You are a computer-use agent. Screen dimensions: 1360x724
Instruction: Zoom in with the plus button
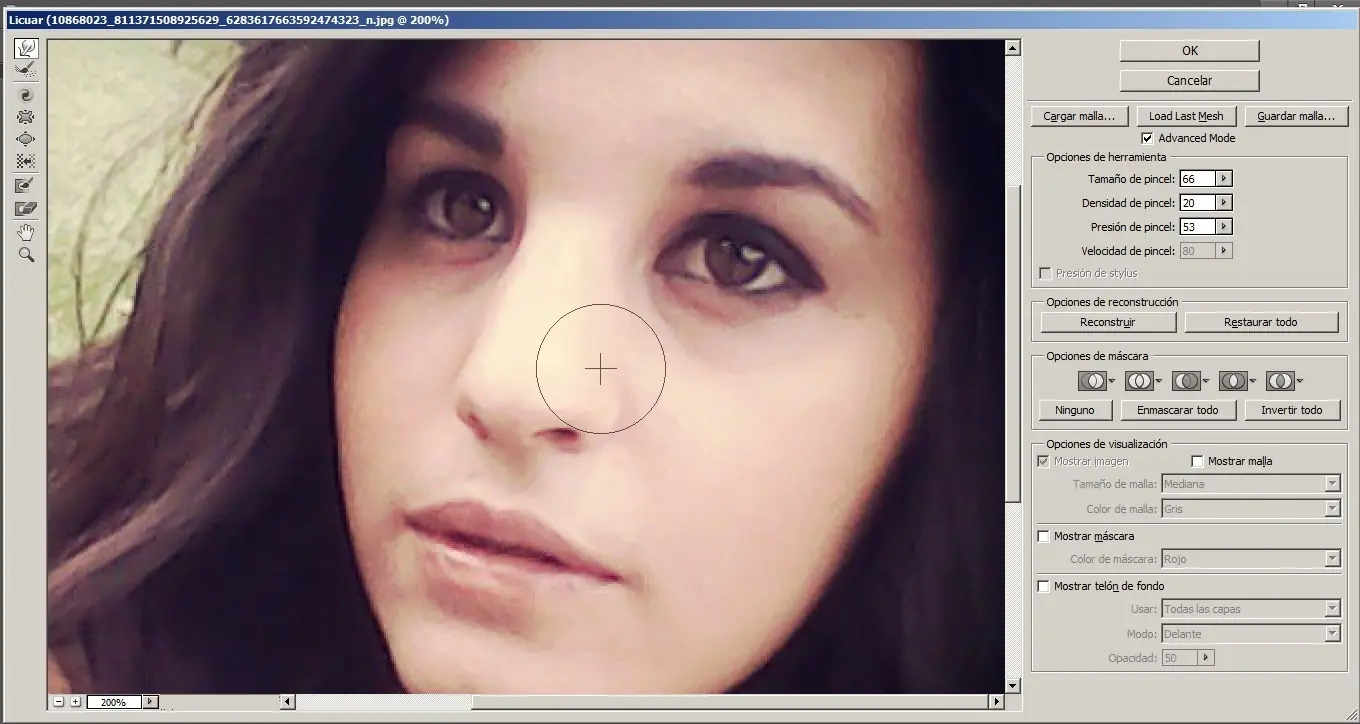click(75, 702)
